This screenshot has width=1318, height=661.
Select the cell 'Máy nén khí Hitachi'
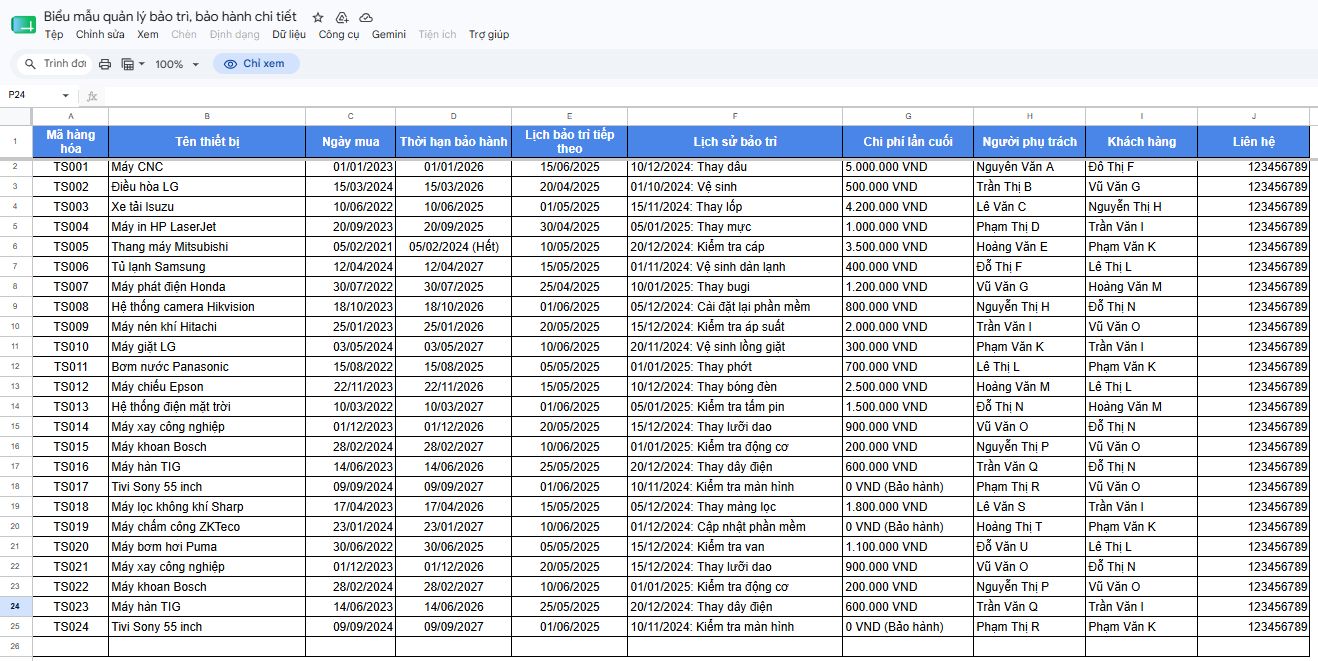pyautogui.click(x=207, y=327)
